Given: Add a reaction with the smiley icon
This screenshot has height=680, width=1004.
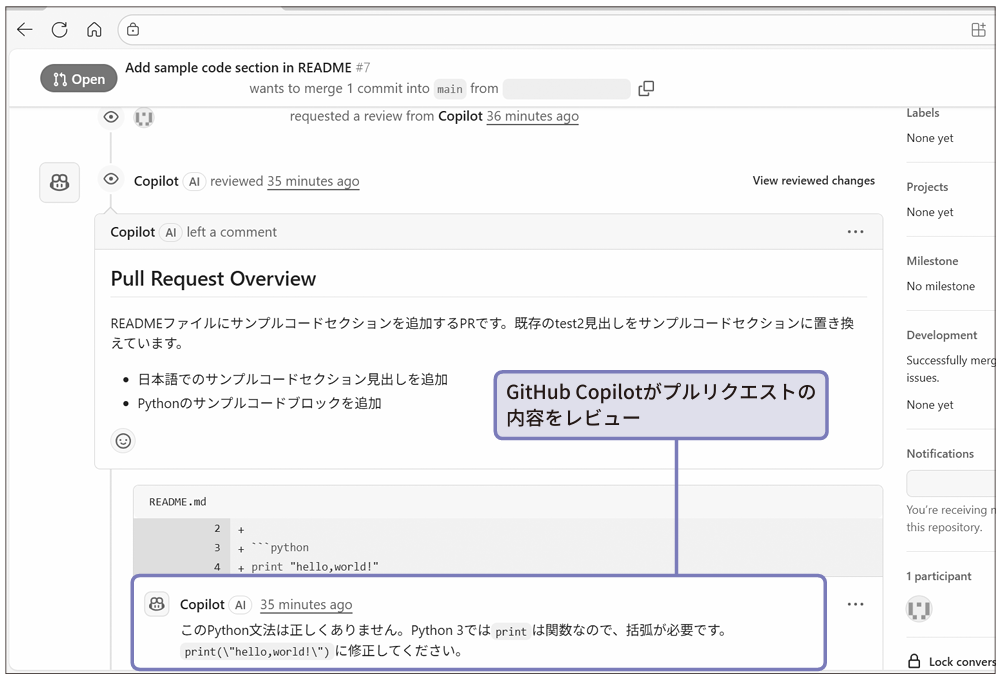Looking at the screenshot, I should tap(123, 441).
